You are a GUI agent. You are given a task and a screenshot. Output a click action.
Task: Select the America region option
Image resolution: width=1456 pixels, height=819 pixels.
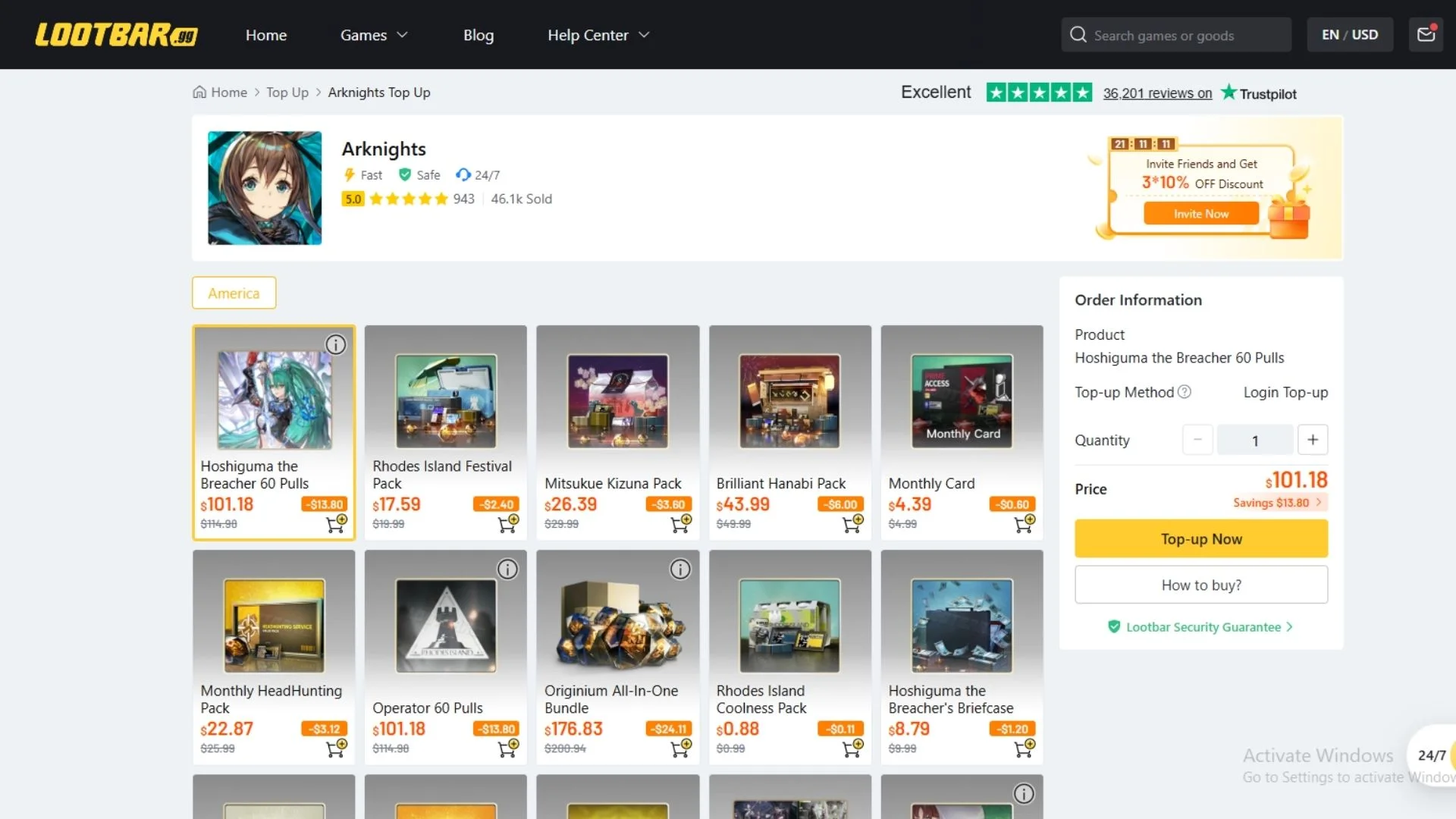[x=234, y=293]
